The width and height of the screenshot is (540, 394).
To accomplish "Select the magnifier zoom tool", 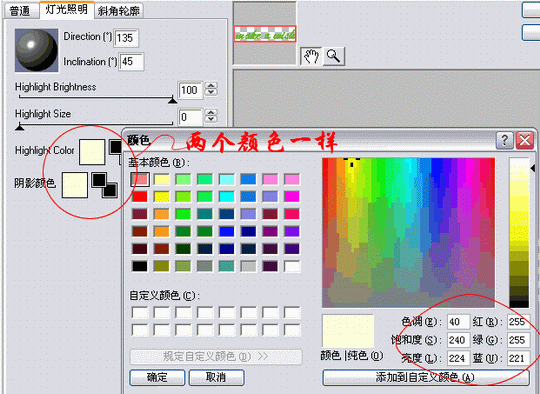I will click(333, 56).
